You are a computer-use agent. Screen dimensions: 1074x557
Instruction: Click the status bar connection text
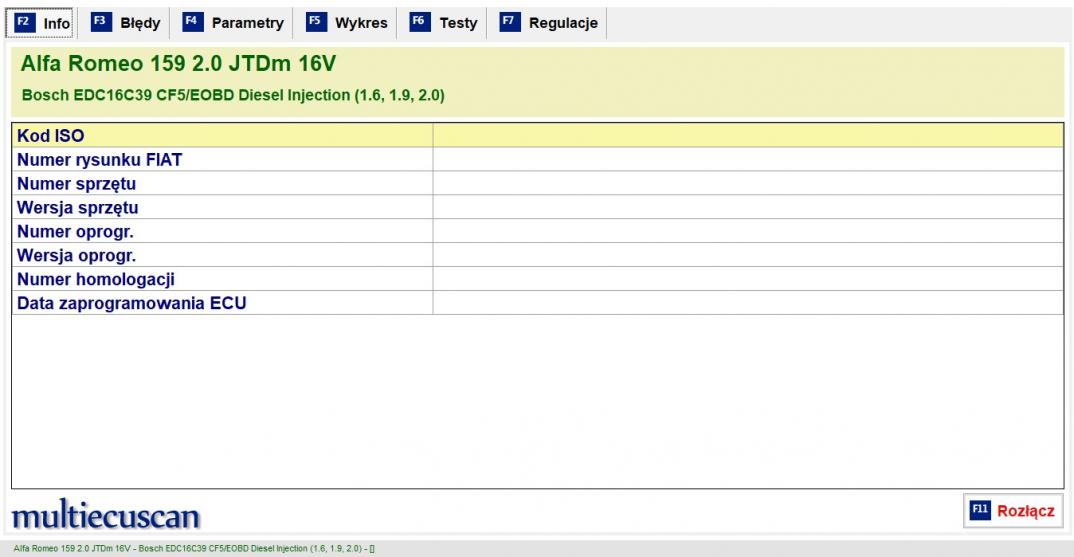[194, 549]
